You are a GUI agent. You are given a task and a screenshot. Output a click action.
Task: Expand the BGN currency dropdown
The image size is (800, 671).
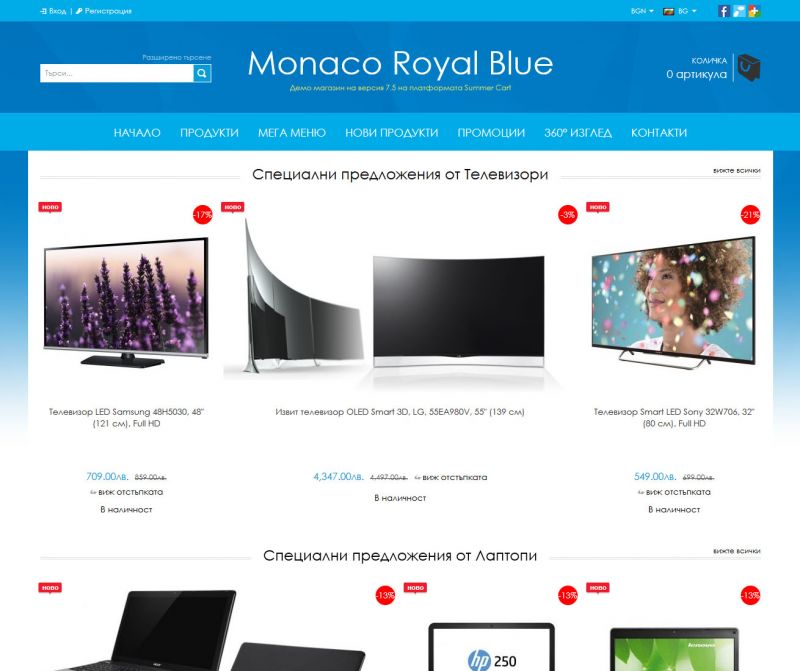point(642,11)
